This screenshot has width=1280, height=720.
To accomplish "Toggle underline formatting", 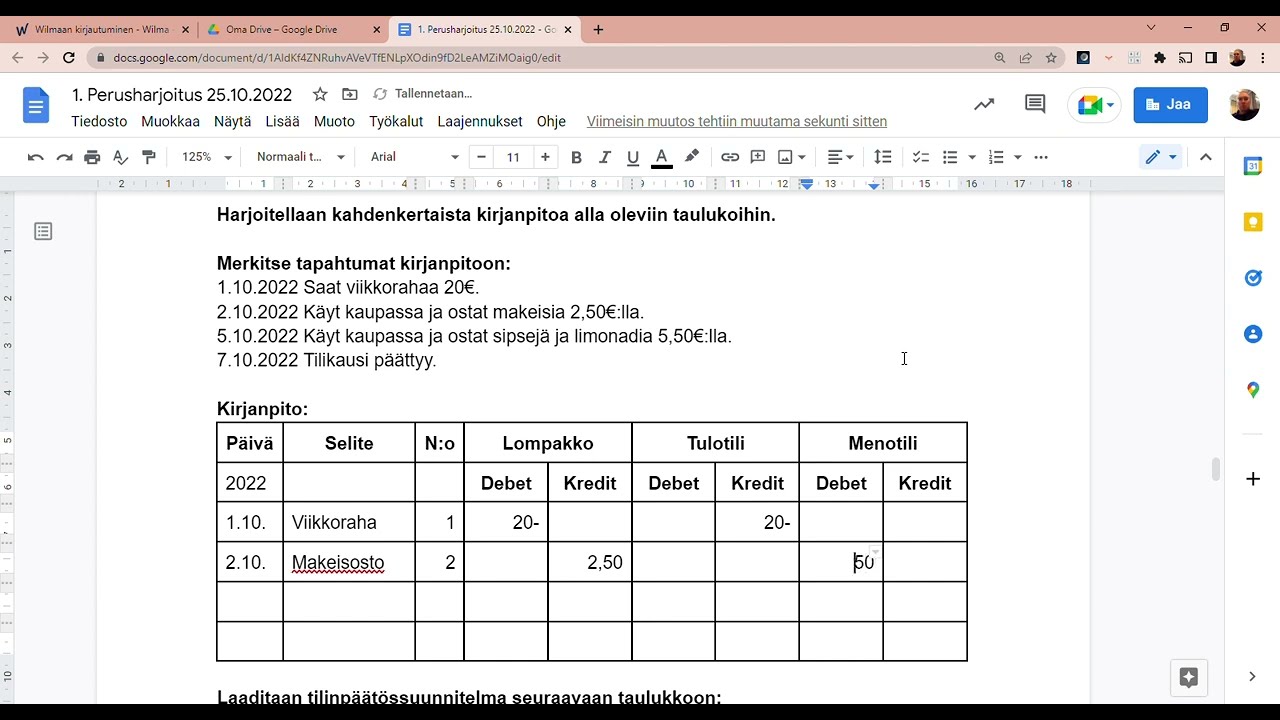I will coord(632,157).
